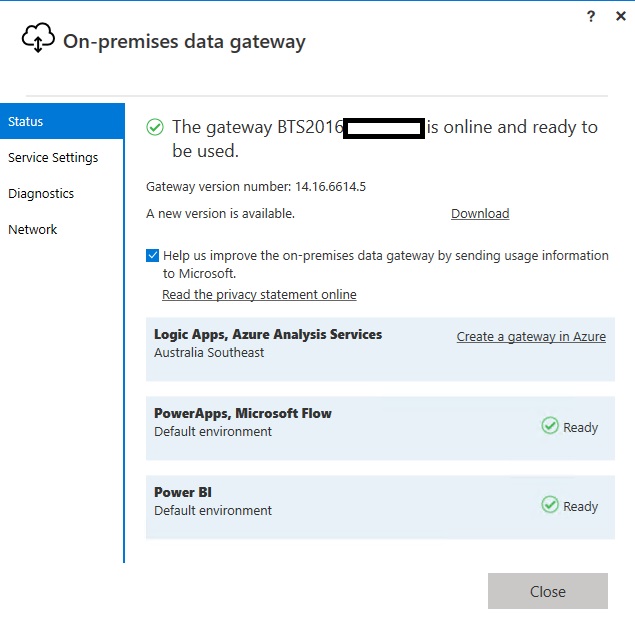Click the PowerApps Ready checkmark icon
The height and width of the screenshot is (626, 635).
550,426
